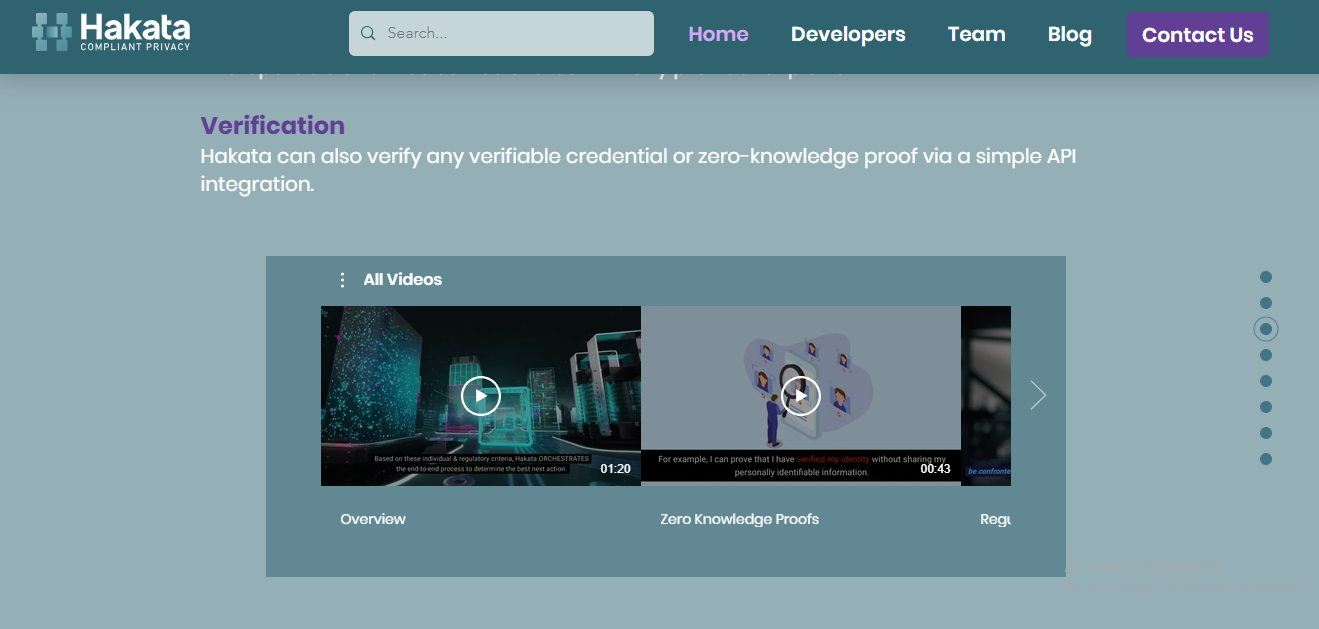Screen dimensions: 1319x629
Task: Click the currently active third navigation dot
Action: tap(1266, 329)
